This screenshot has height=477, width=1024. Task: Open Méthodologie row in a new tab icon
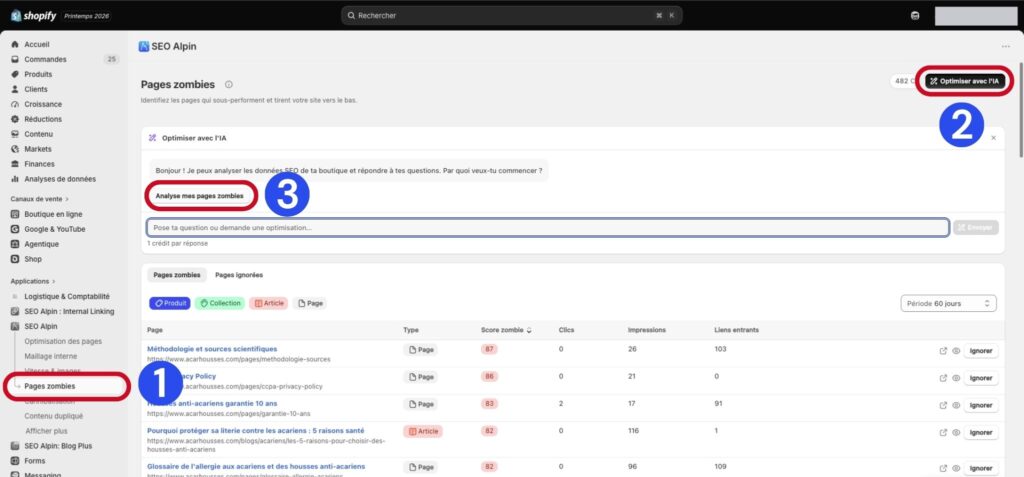point(943,351)
